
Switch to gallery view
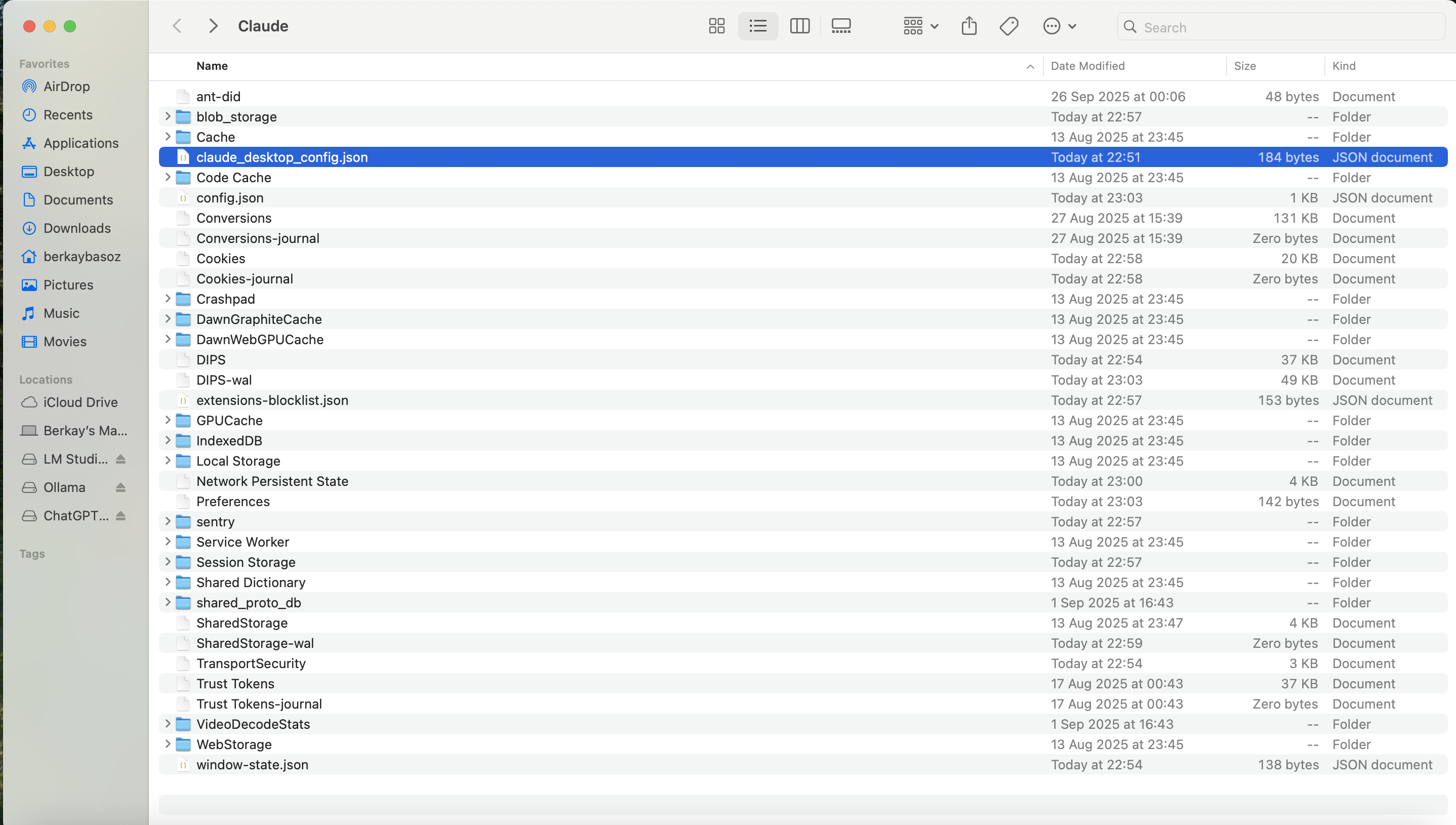pyautogui.click(x=840, y=26)
